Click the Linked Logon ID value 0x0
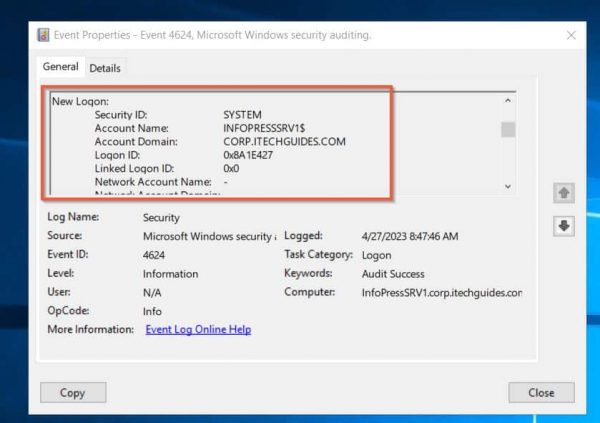Screen dimensions: 600x423 coord(231,168)
